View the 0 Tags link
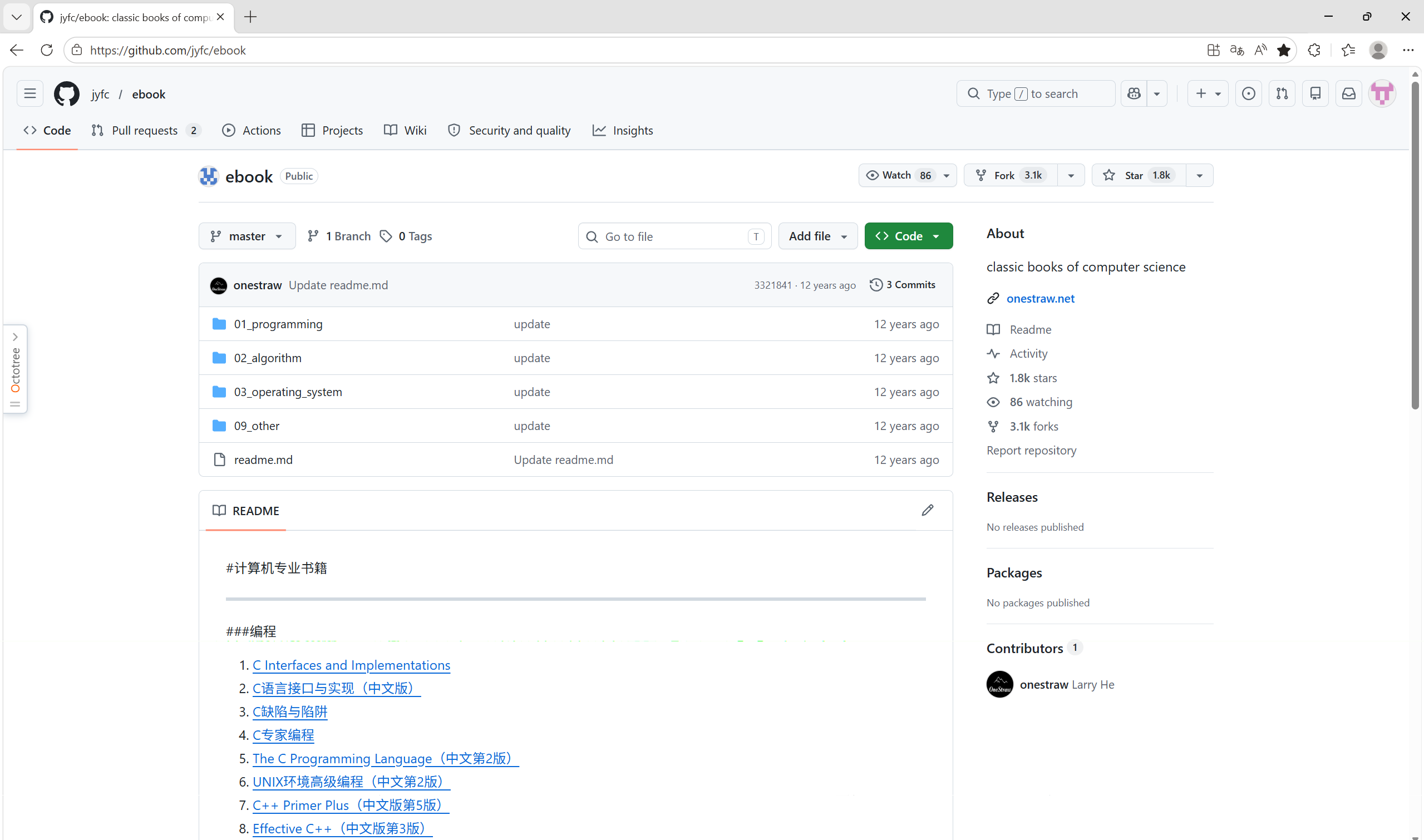 (406, 236)
